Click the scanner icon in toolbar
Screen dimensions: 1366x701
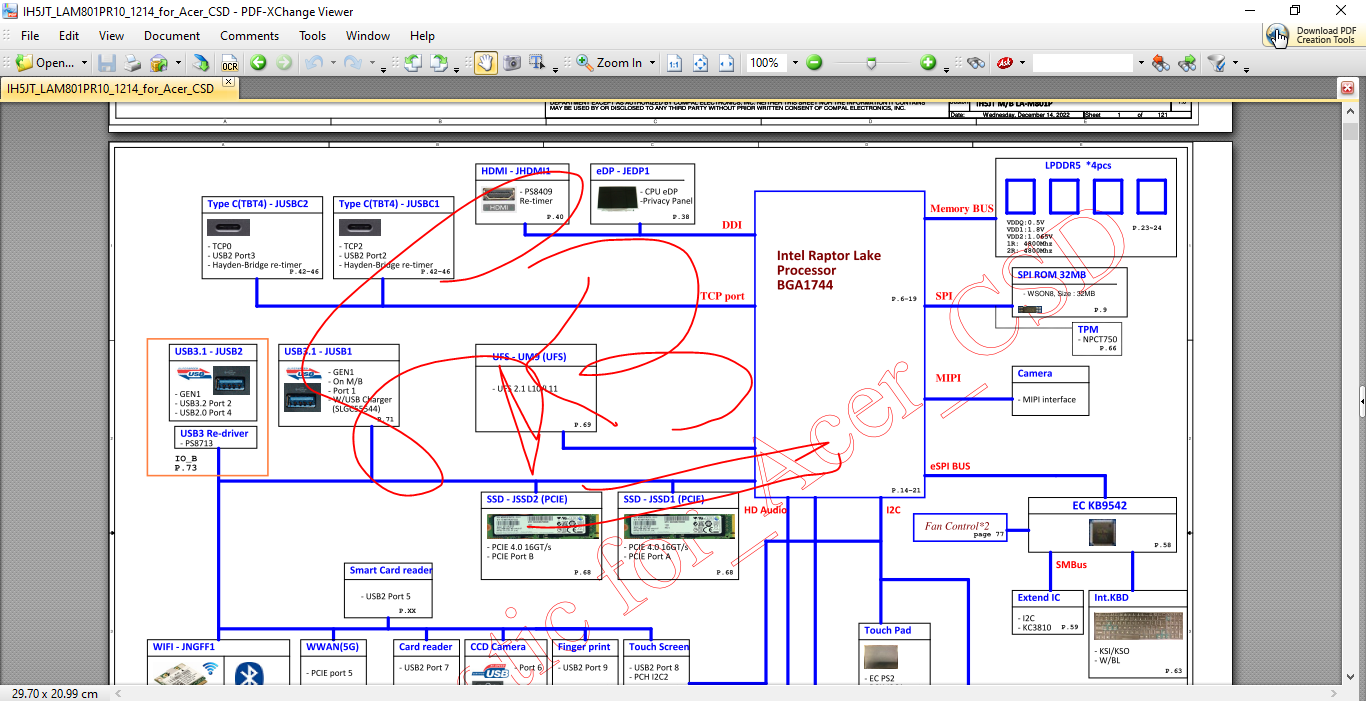(x=159, y=62)
